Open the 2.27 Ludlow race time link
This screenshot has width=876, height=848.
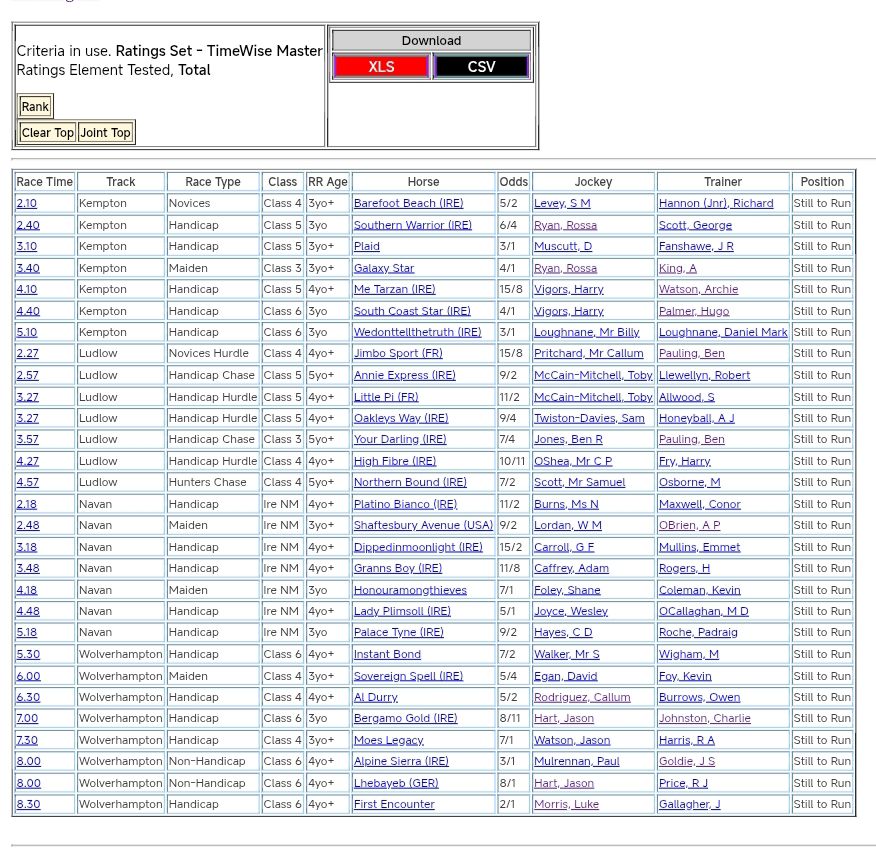tap(27, 353)
